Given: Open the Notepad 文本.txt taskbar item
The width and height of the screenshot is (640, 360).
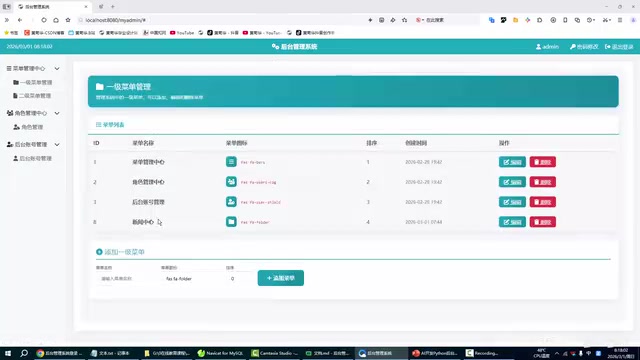Looking at the screenshot, I should coord(113,353).
